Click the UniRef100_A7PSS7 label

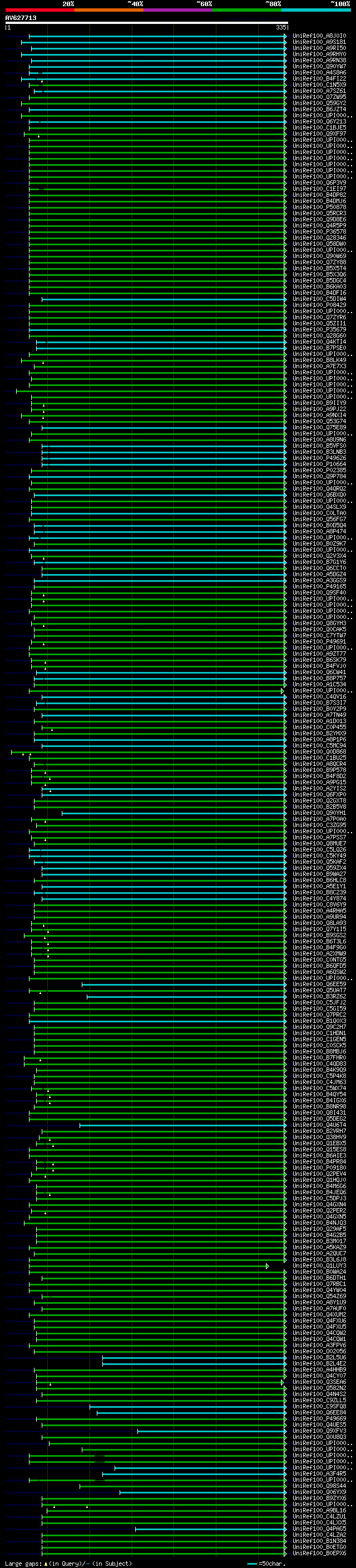pos(319,838)
